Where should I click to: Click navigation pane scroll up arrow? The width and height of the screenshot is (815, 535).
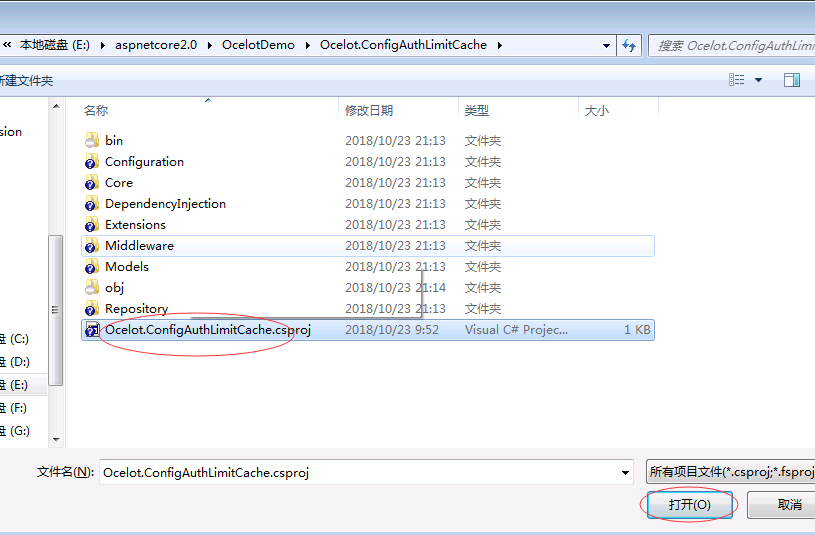pyautogui.click(x=56, y=106)
